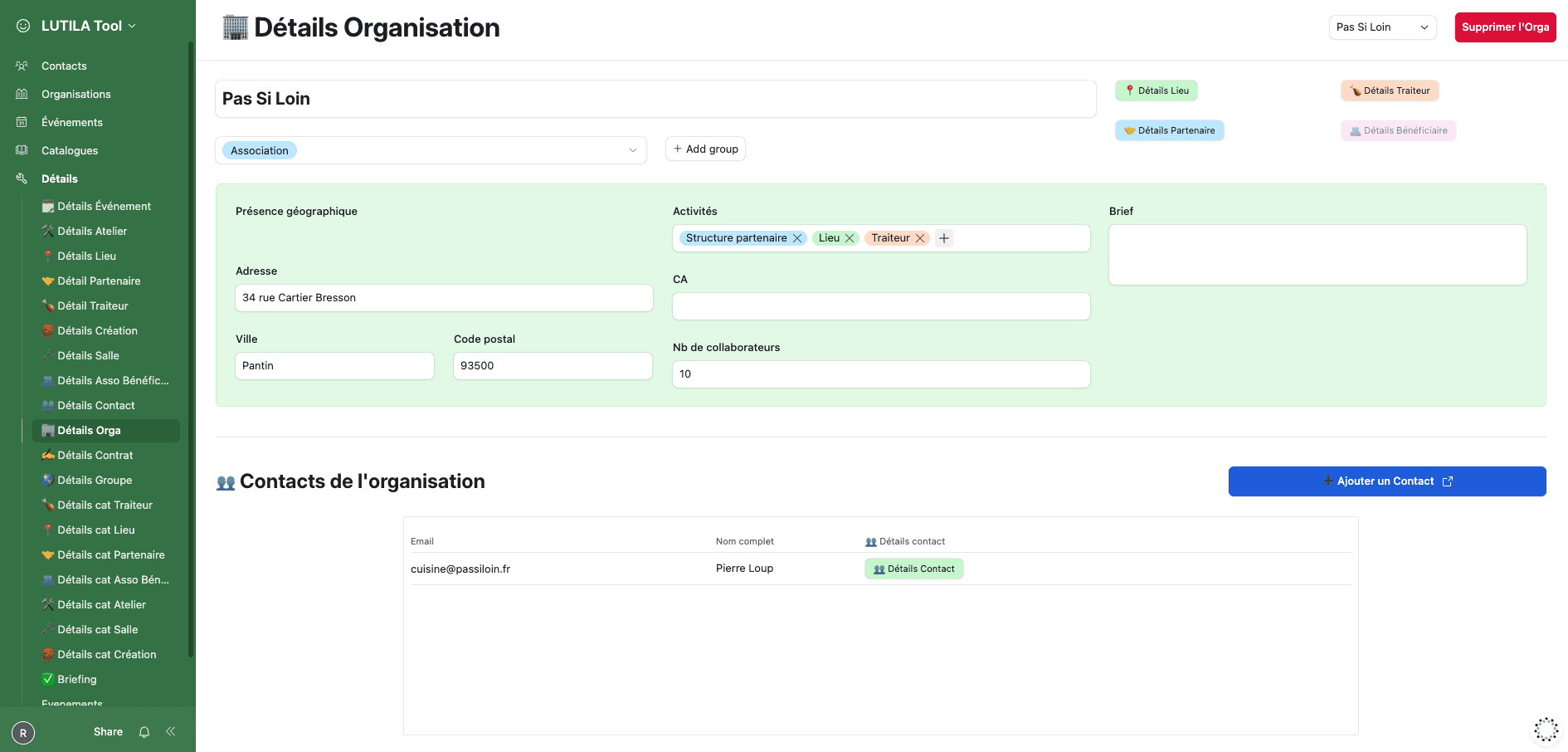Add a new activity with plus icon
The image size is (1568, 752).
point(944,238)
